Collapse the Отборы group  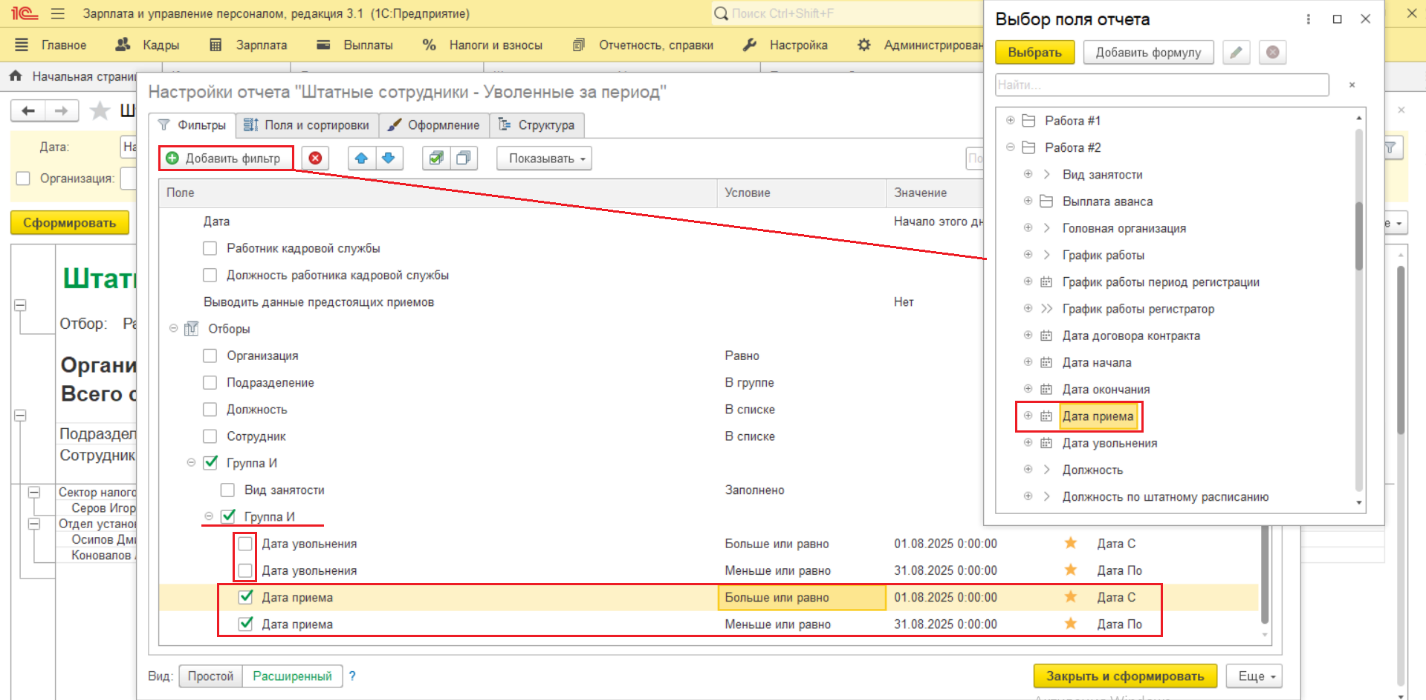[x=174, y=328]
